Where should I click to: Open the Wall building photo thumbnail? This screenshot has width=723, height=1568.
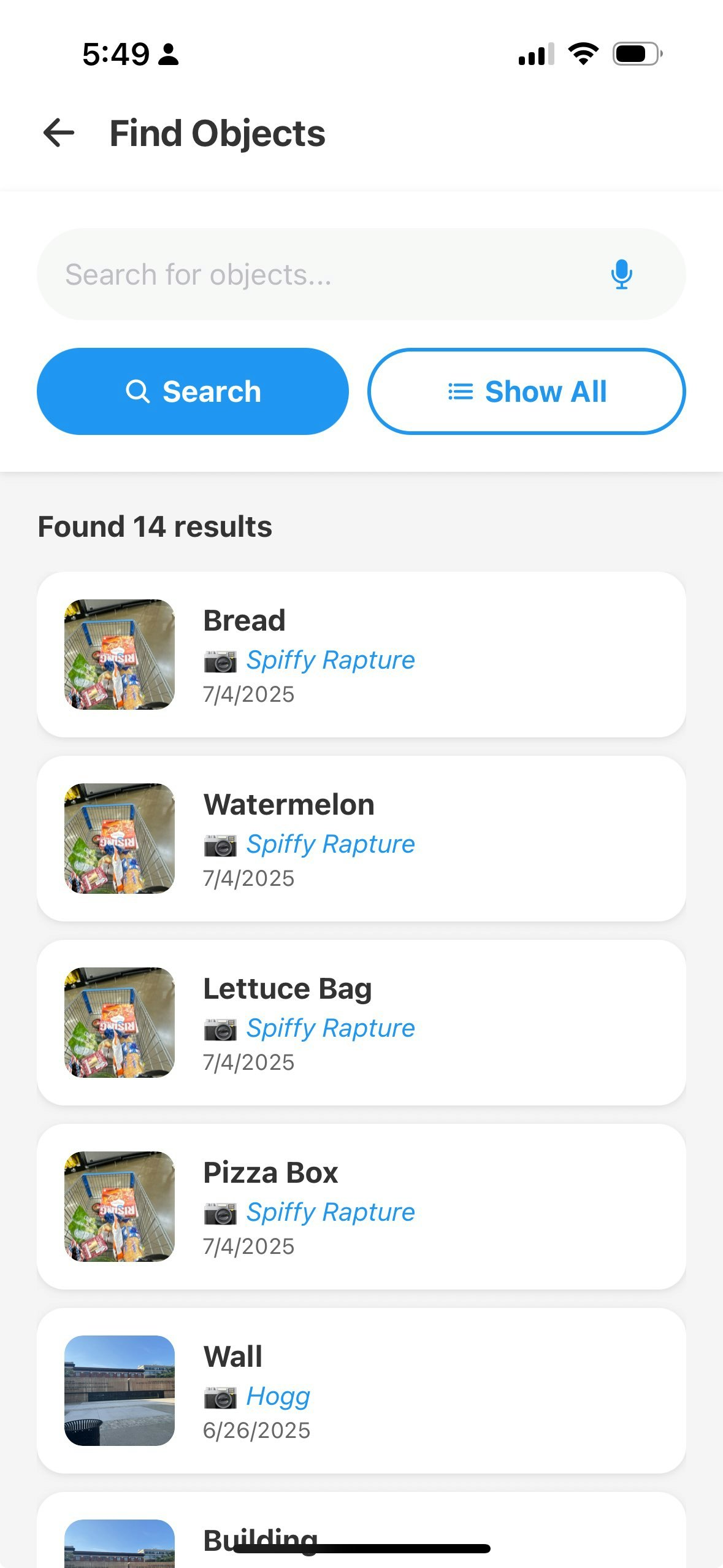point(120,1391)
